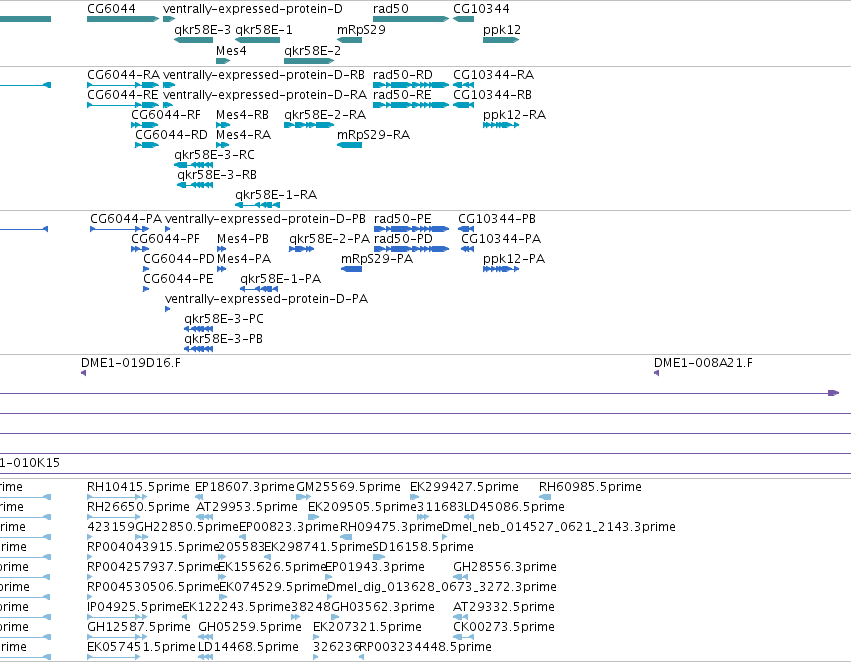
Task: Select the CG6044-RA transcript
Action: click(x=123, y=85)
